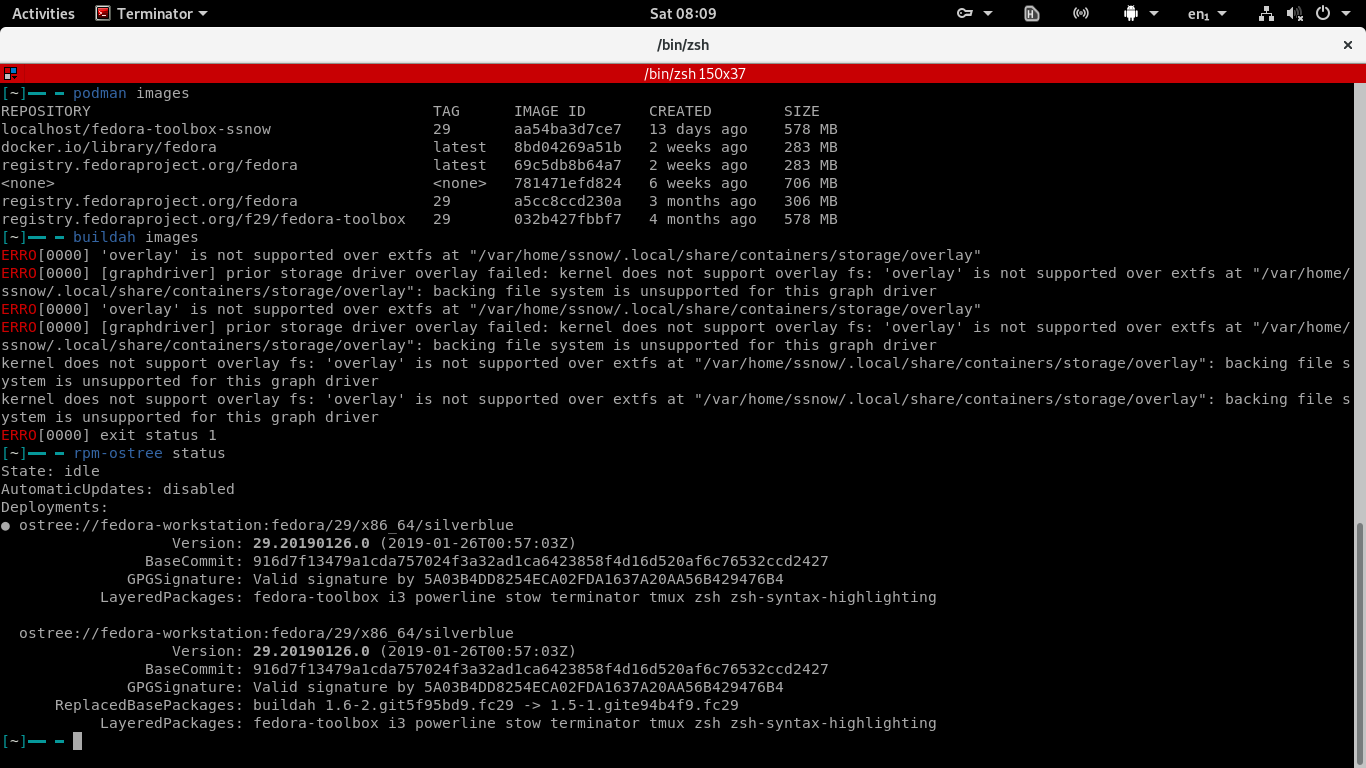Click the '6 weeks ago' created value
The image size is (1366, 768).
[x=698, y=183]
